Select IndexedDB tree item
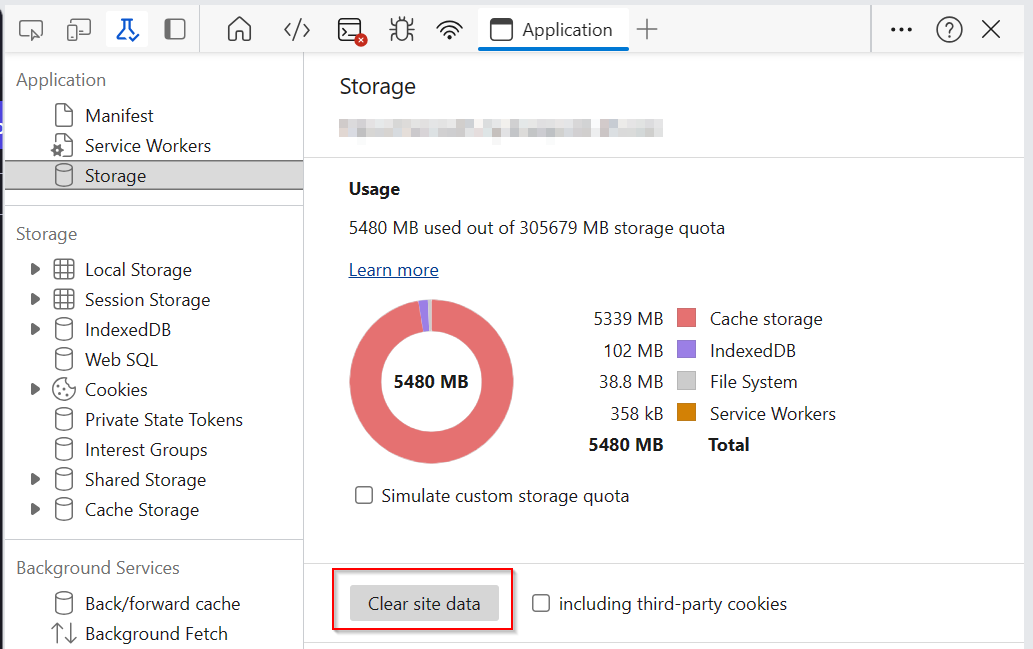 click(x=128, y=329)
